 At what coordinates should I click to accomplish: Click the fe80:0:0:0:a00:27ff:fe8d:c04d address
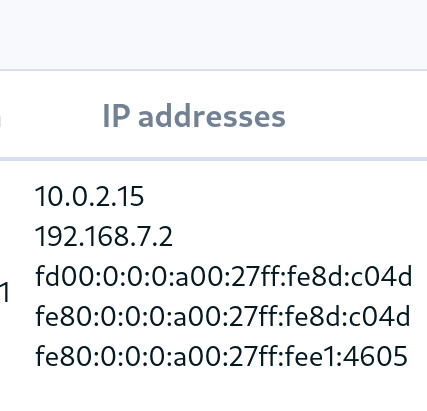click(223, 316)
